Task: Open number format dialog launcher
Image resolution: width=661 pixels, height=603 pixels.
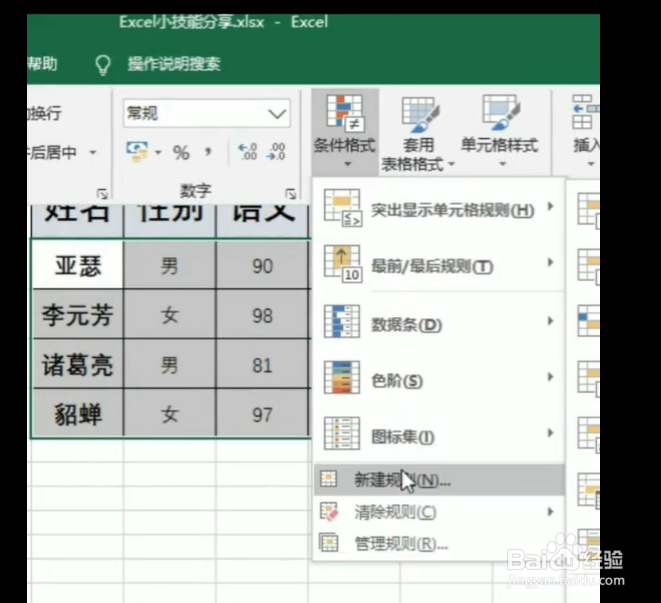Action: pos(290,194)
